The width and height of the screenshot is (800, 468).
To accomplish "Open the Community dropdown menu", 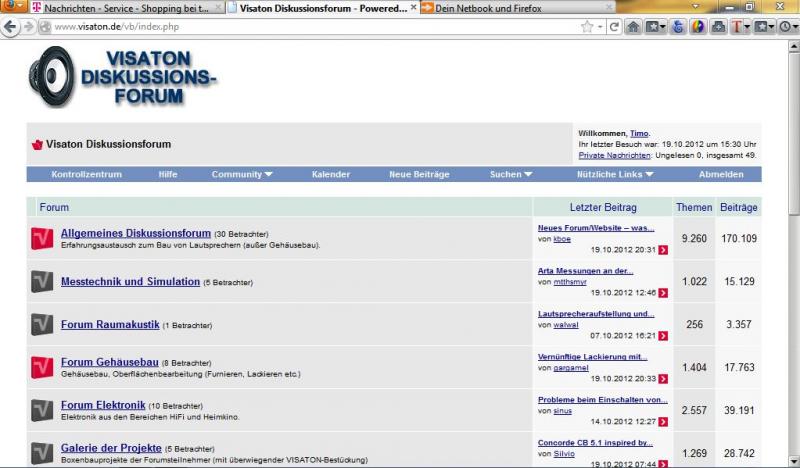I will [x=242, y=174].
